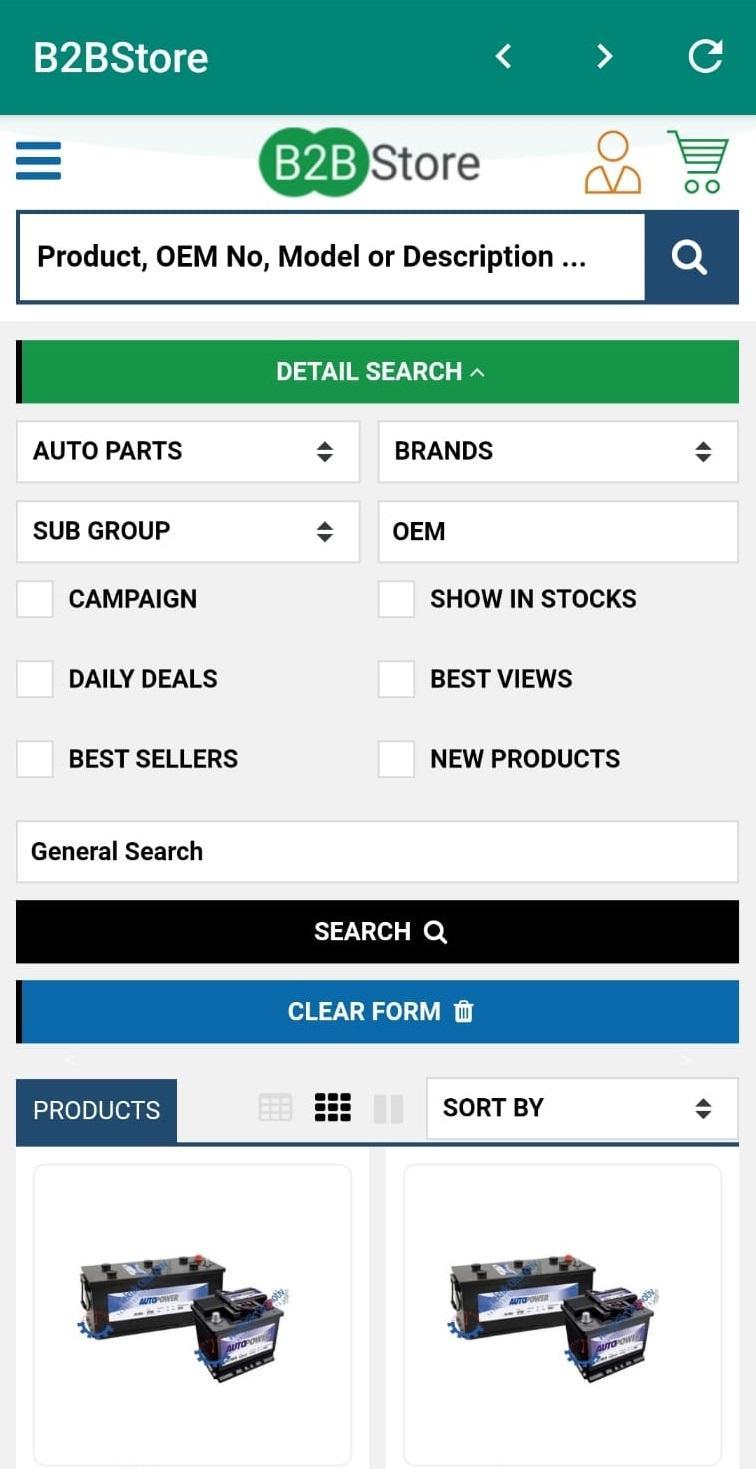Image resolution: width=756 pixels, height=1469 pixels.
Task: Go forward with the right arrow
Action: coord(604,57)
